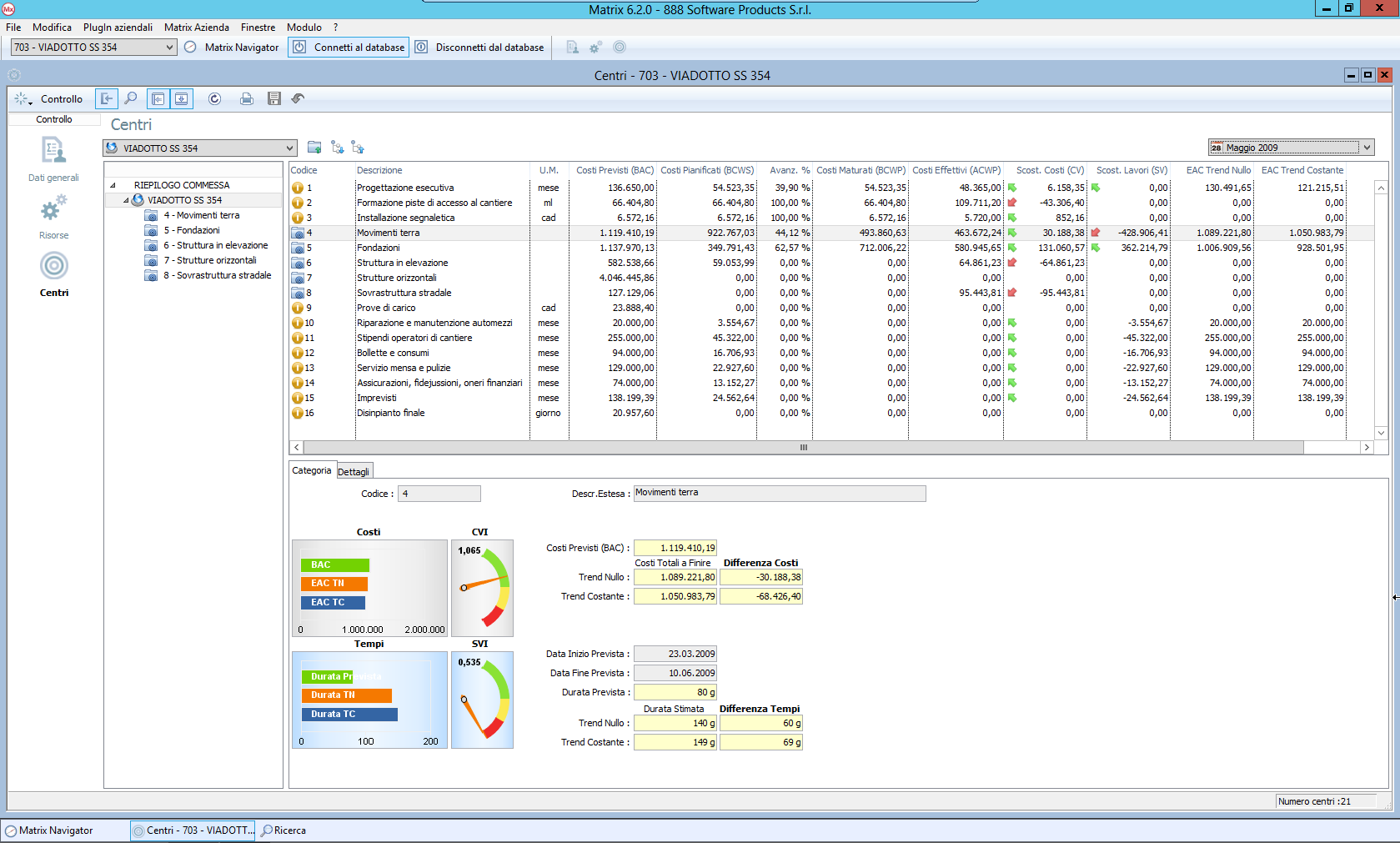Click the add-folder icon beside VIADOTTO dropdown
This screenshot has width=1400, height=843.
(314, 148)
